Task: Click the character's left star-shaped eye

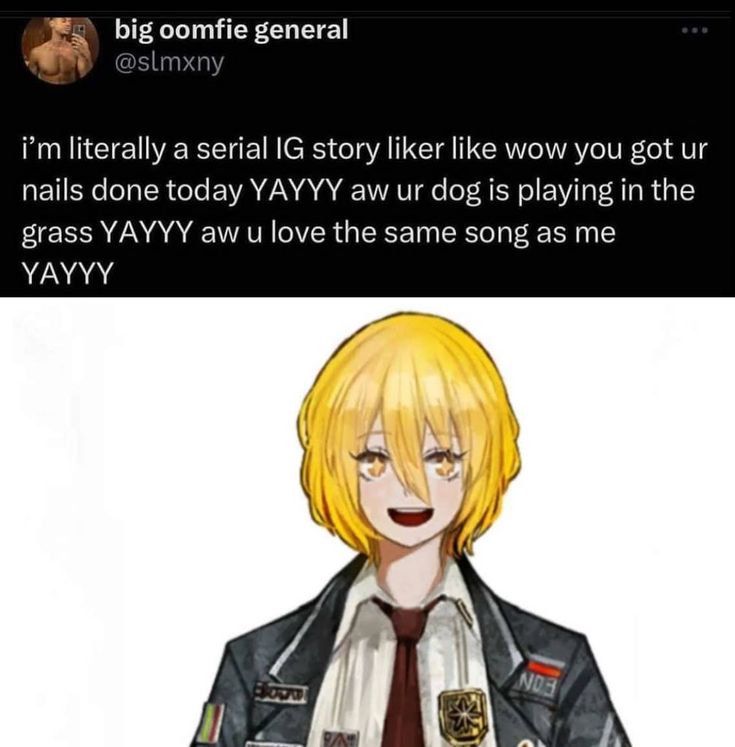Action: (375, 465)
